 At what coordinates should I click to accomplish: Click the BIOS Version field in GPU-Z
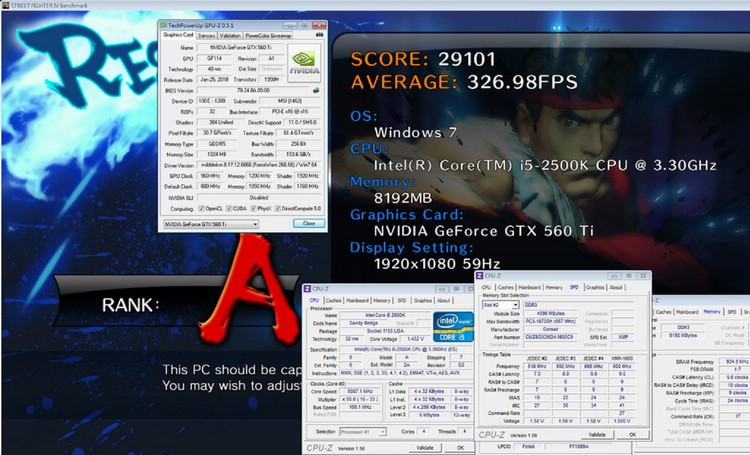coord(254,90)
